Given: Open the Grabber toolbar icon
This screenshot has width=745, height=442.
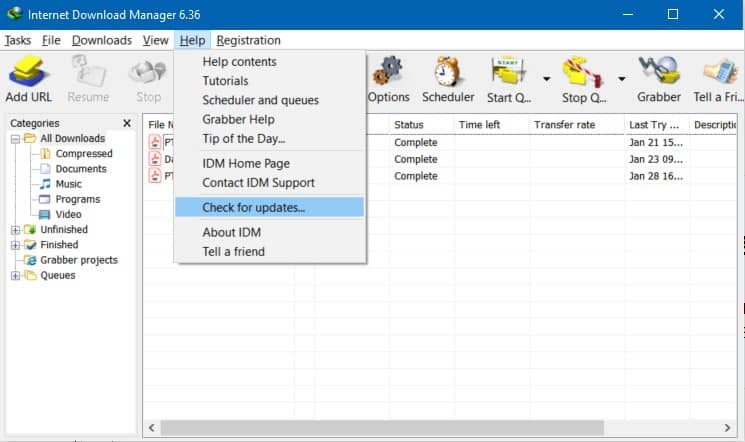Looking at the screenshot, I should pos(659,72).
